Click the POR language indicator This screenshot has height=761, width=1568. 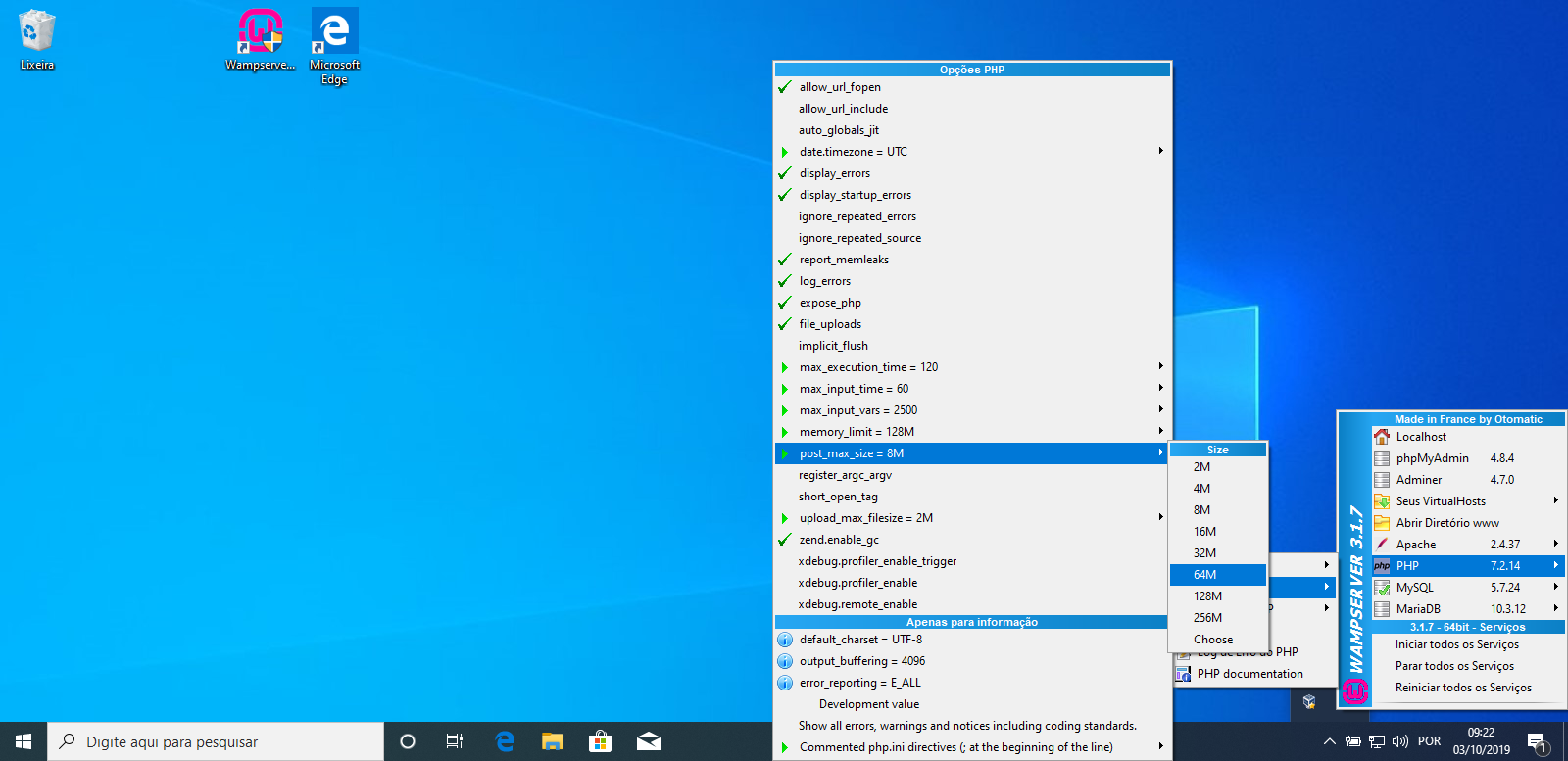tap(1430, 741)
